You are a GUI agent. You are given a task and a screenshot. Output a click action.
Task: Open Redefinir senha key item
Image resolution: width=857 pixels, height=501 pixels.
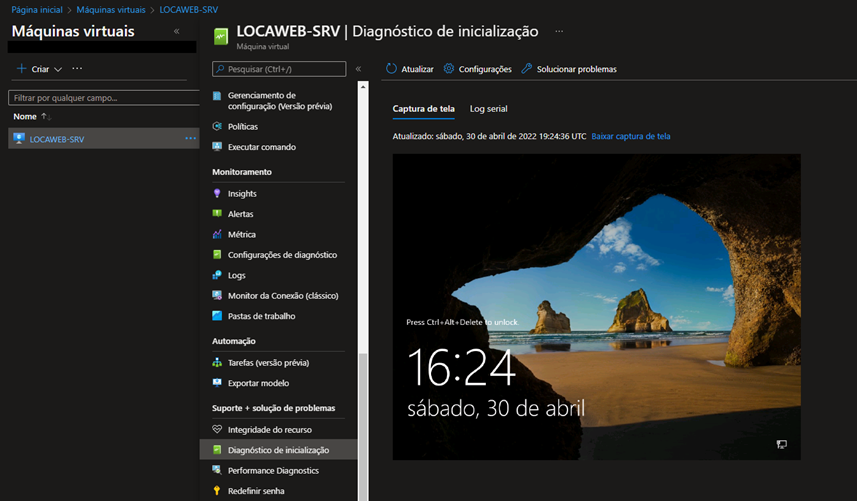tap(255, 491)
